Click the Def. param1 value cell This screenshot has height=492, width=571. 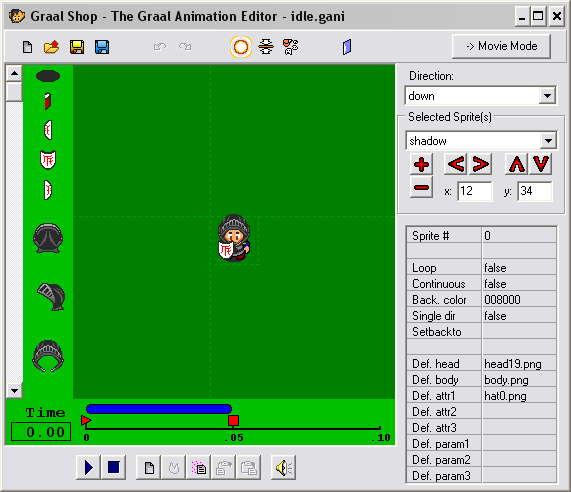(519, 444)
